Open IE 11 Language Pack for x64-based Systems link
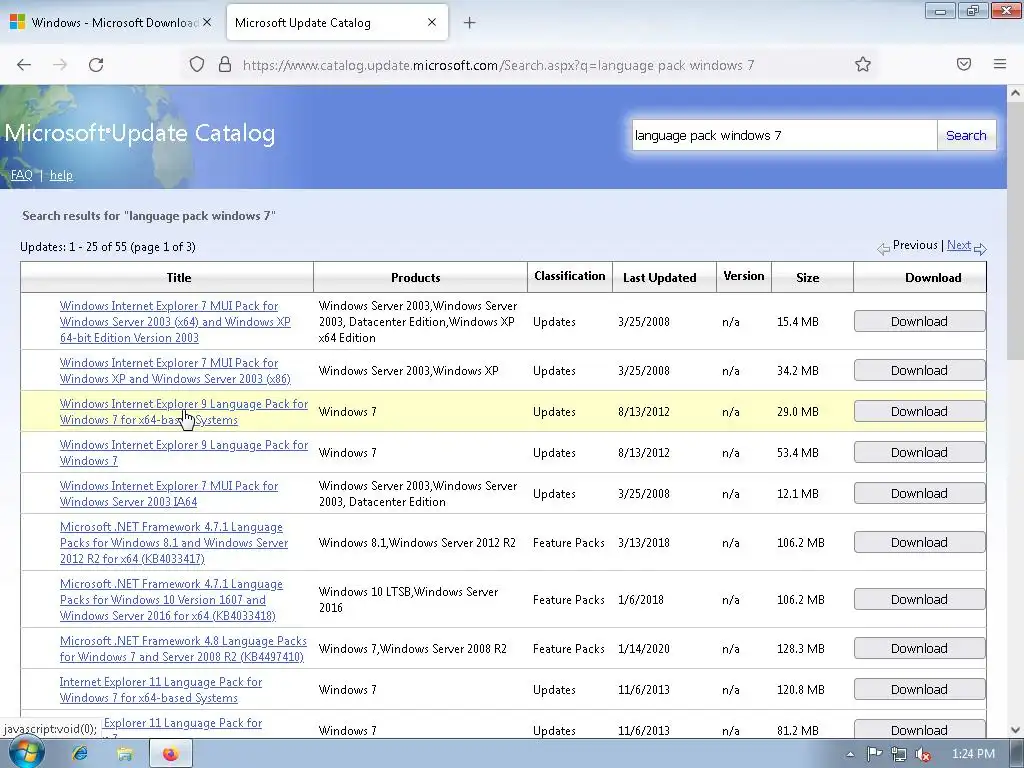 [161, 690]
